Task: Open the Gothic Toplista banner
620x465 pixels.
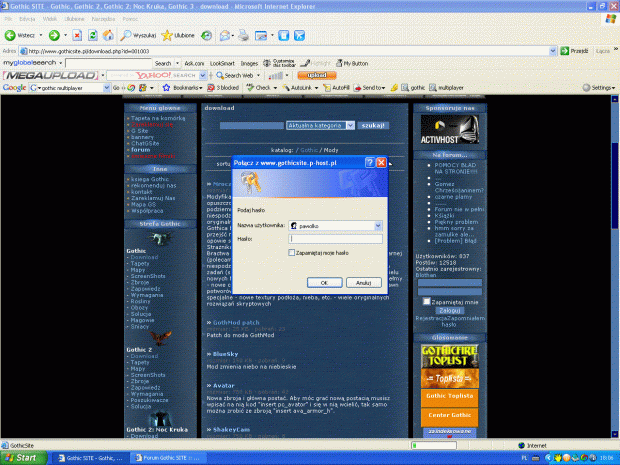Action: click(449, 396)
